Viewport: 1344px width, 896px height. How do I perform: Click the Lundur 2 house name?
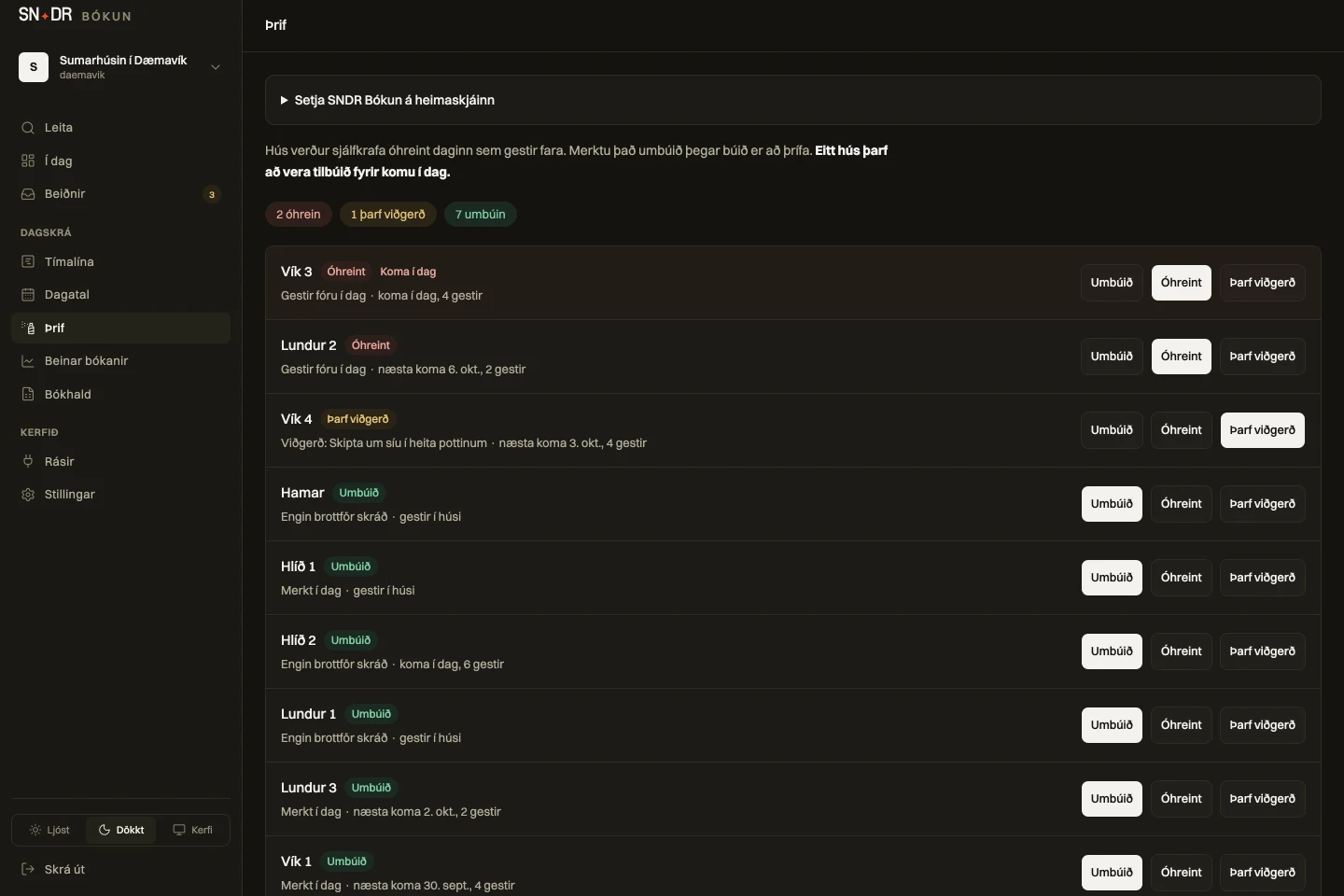click(309, 345)
